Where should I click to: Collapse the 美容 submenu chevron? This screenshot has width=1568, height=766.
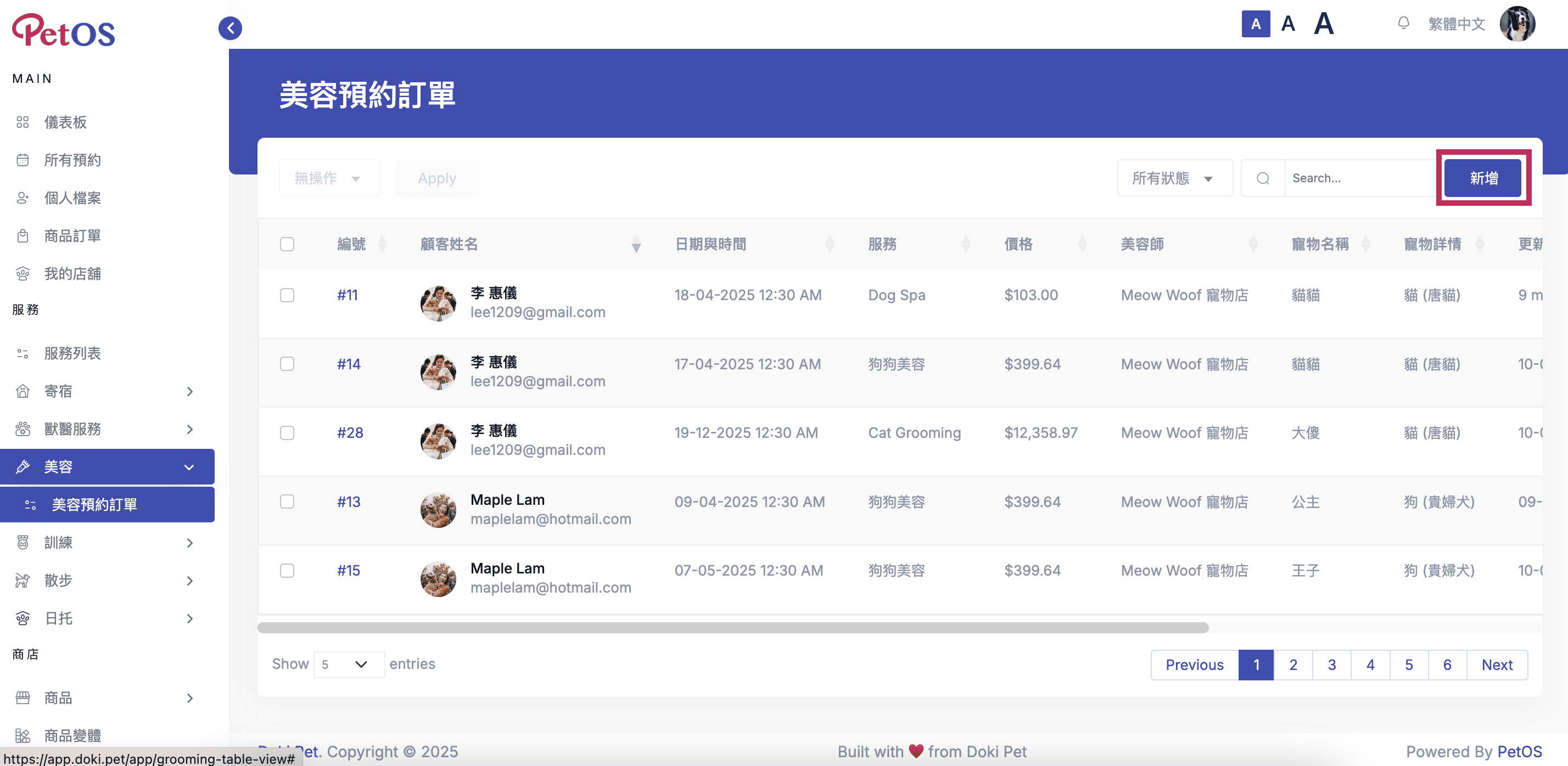(189, 468)
